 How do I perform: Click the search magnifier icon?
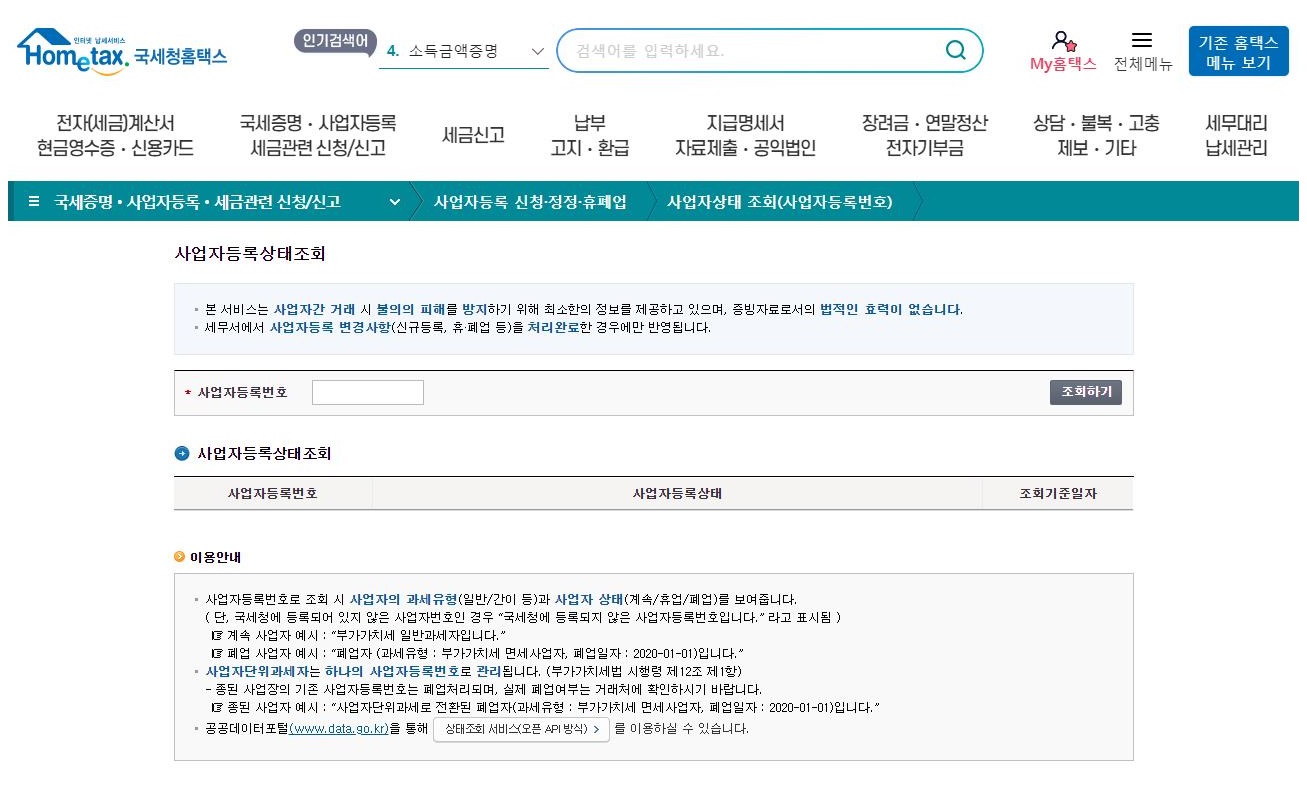point(955,49)
